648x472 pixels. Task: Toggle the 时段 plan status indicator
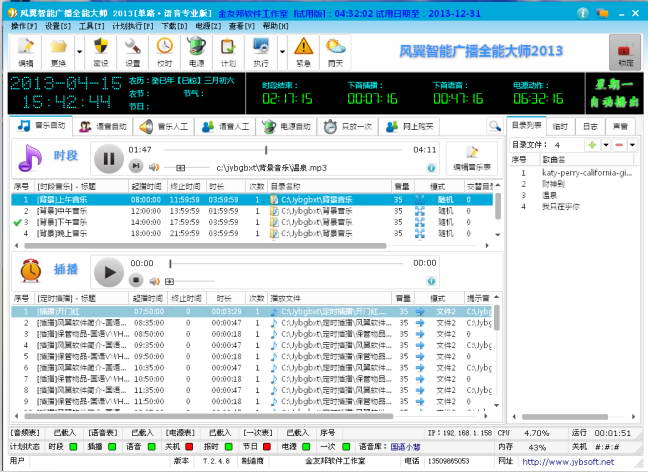click(x=73, y=446)
